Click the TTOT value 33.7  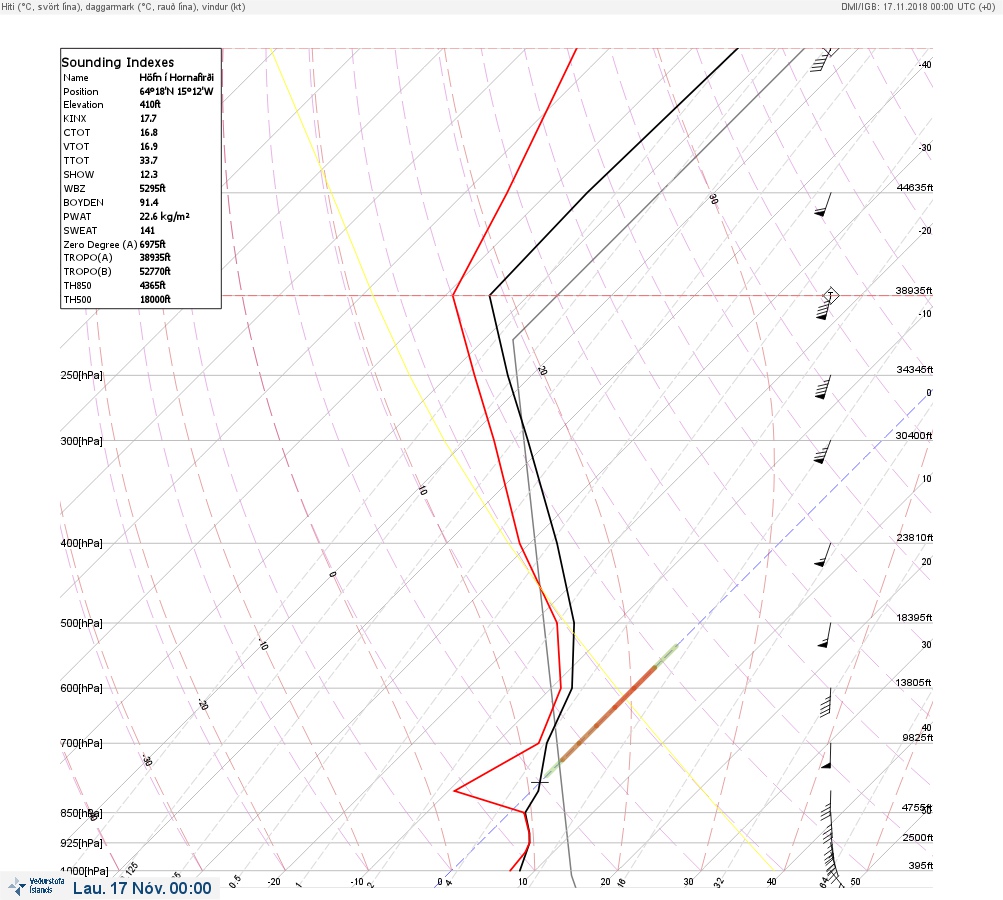click(149, 161)
